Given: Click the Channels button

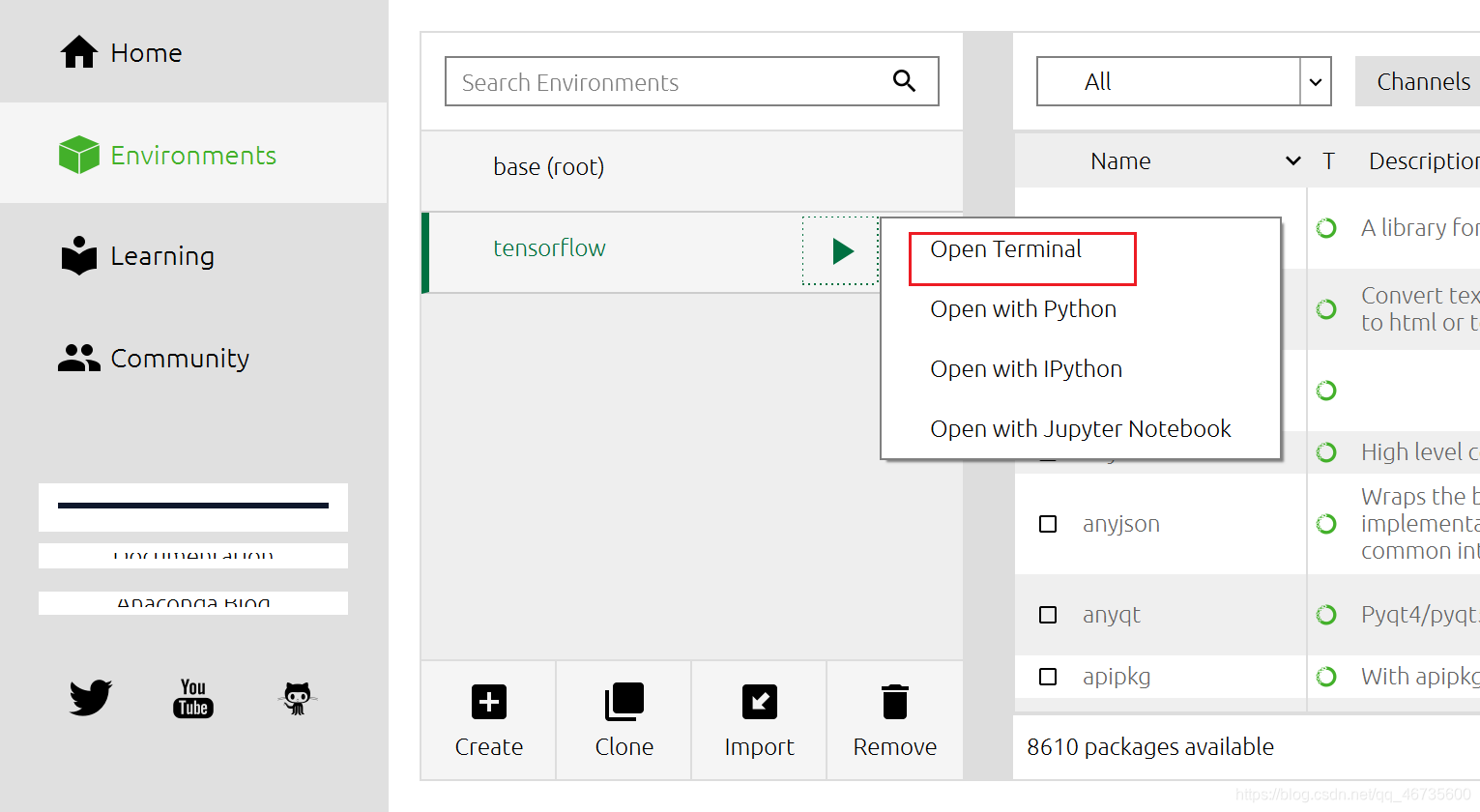Looking at the screenshot, I should tap(1418, 82).
